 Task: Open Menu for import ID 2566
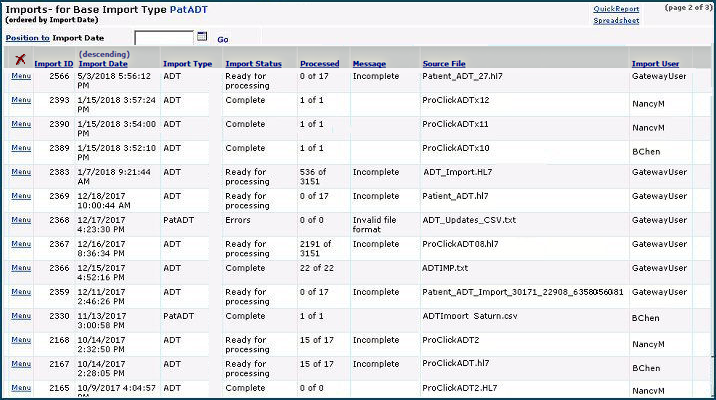click(20, 75)
